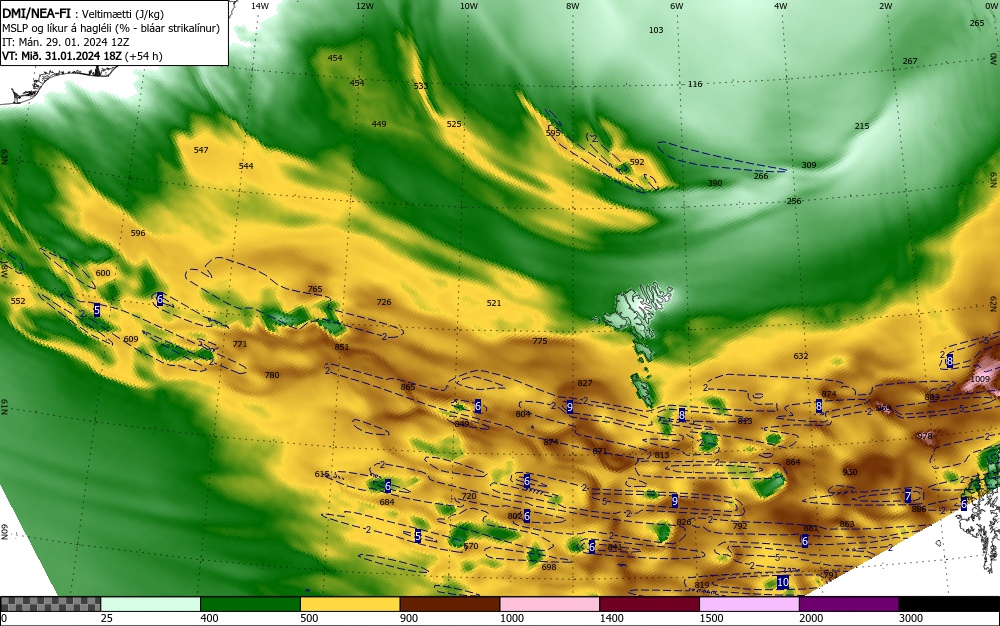Screen dimensions: 1000x626
Task: Select the black legend swatch above 3000
Action: (950, 604)
